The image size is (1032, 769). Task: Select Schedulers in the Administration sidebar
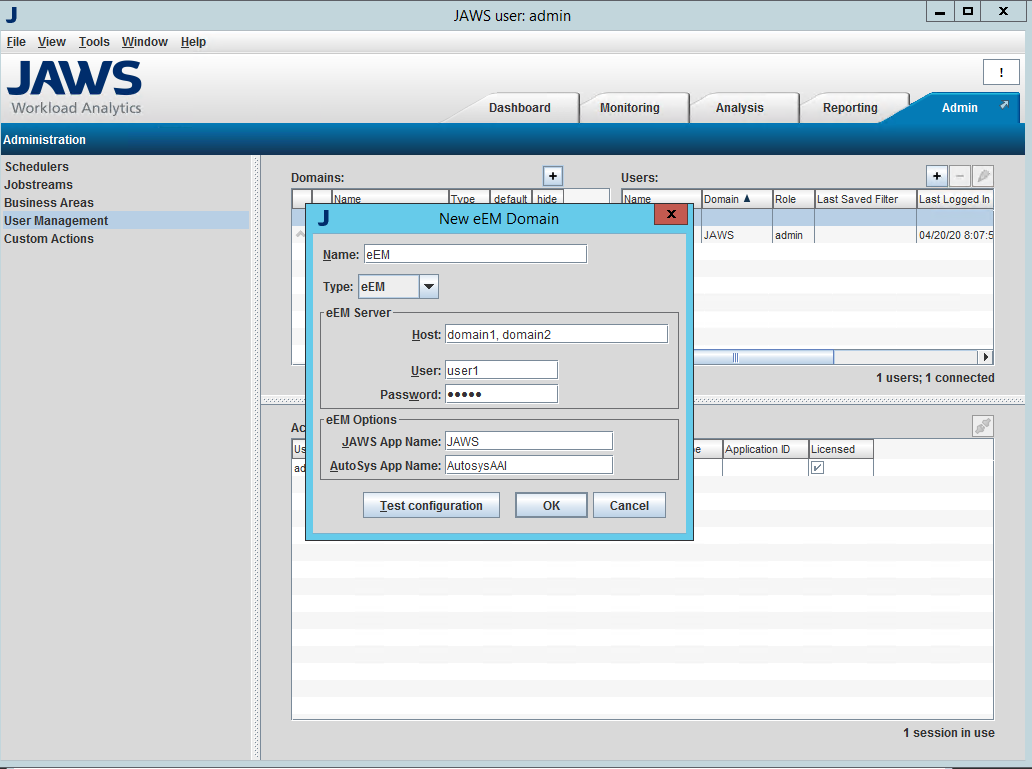point(37,167)
